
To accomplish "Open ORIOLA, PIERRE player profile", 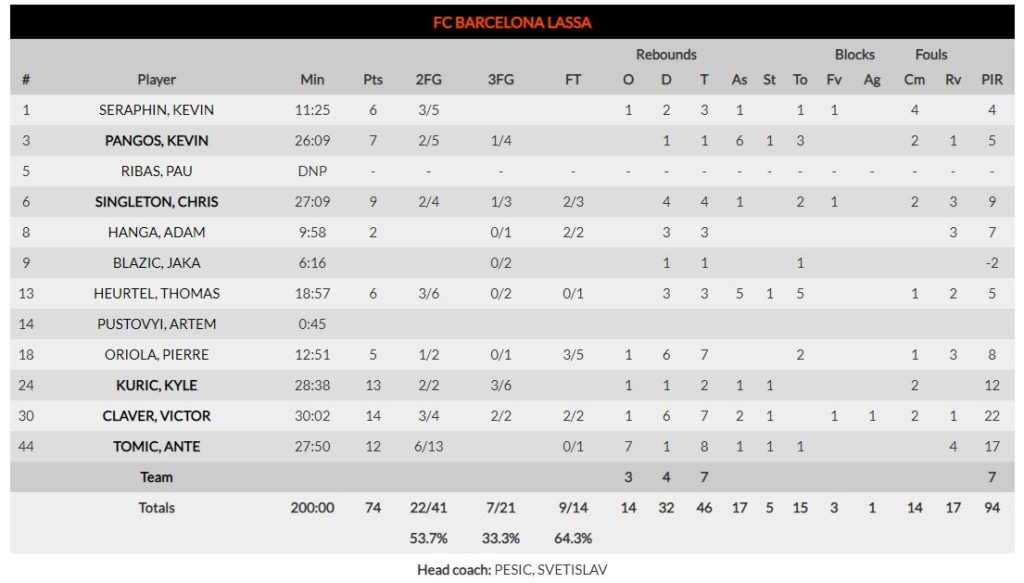I will tap(156, 355).
